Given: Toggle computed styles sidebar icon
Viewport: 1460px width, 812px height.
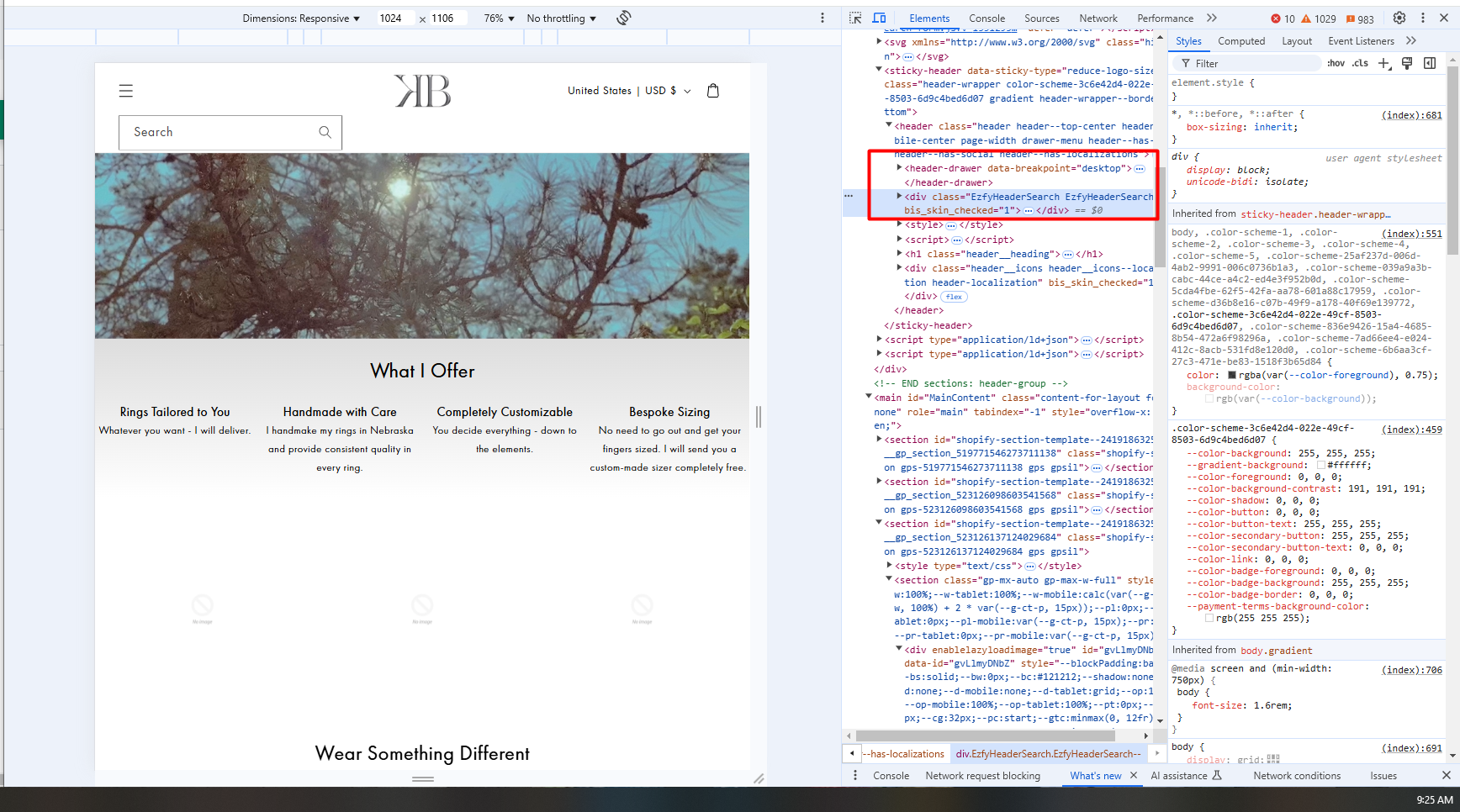Looking at the screenshot, I should click(1430, 63).
